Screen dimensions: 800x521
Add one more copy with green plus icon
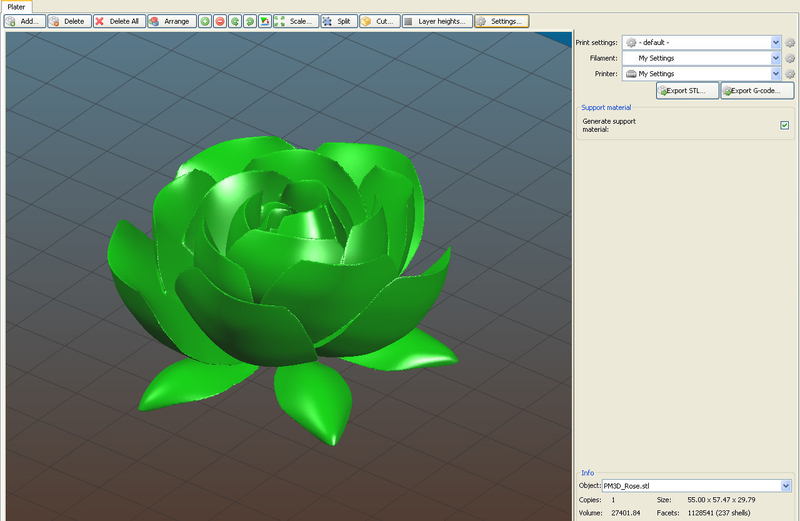point(205,21)
